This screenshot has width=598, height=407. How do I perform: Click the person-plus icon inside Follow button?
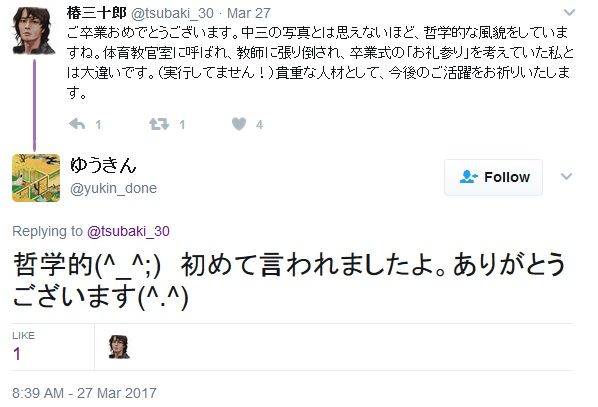[468, 177]
